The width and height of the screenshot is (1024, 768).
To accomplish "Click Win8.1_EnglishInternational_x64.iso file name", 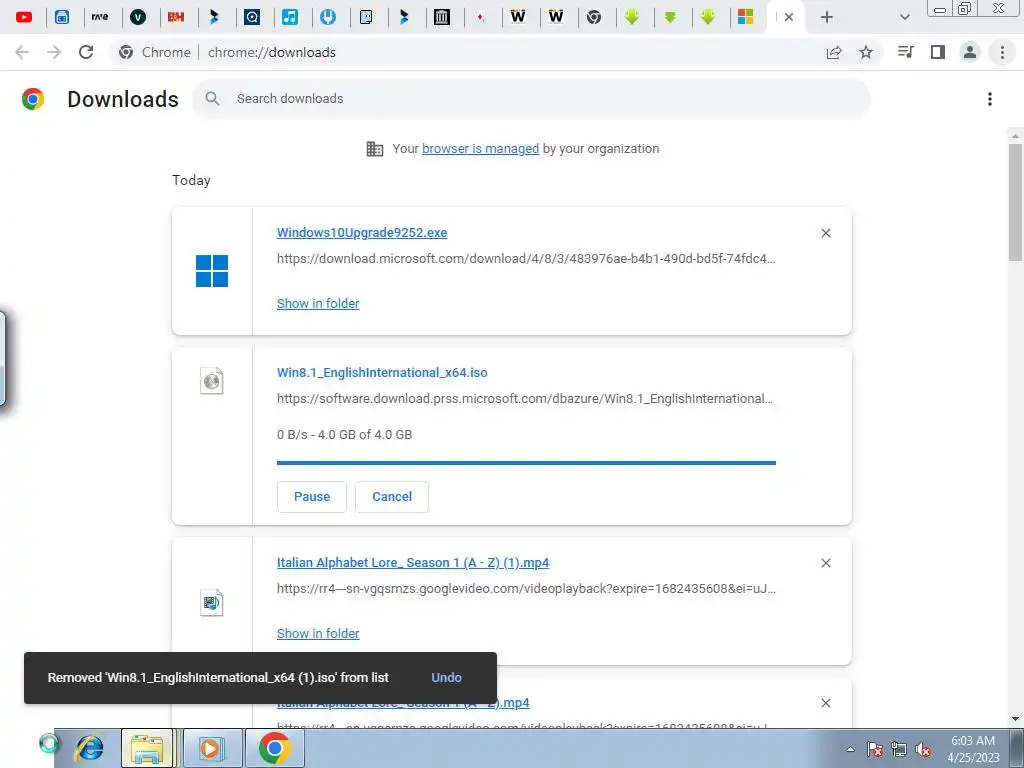I will [382, 373].
